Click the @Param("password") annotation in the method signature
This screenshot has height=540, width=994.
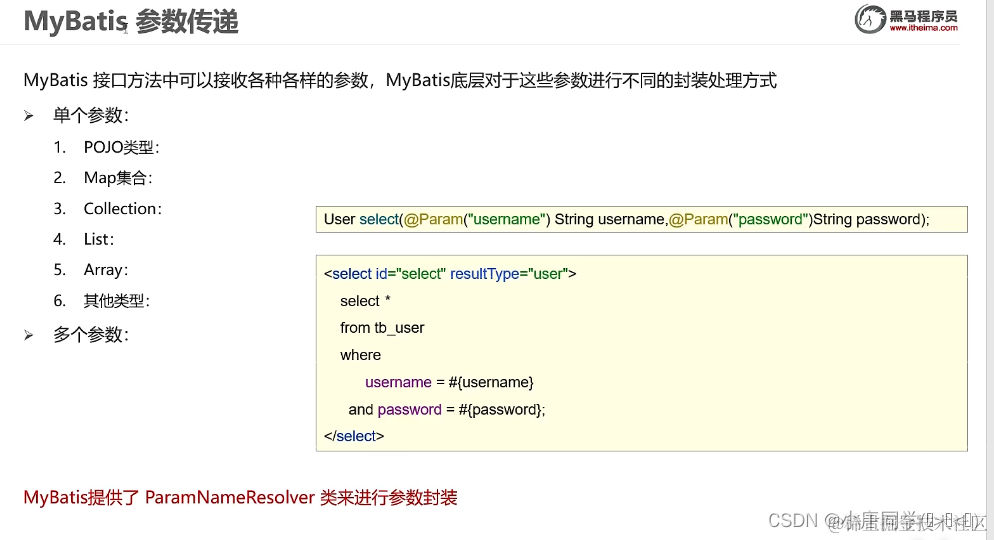click(x=740, y=219)
